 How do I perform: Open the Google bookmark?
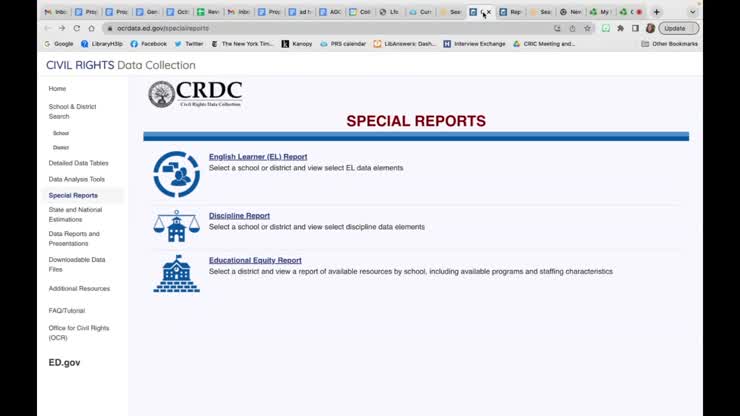(59, 44)
